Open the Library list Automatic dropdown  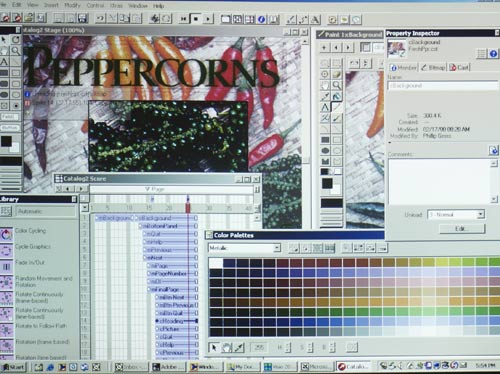[x=46, y=211]
